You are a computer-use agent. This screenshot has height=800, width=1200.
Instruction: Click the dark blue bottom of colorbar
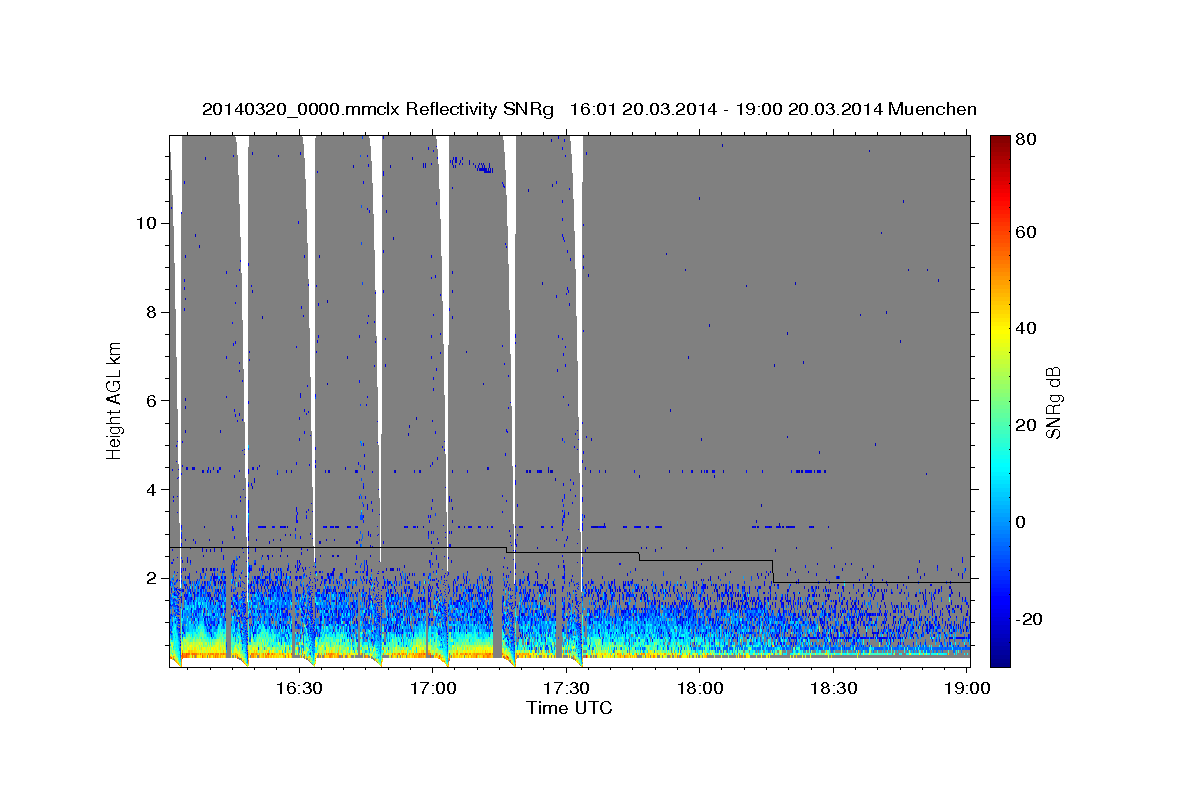click(1000, 658)
